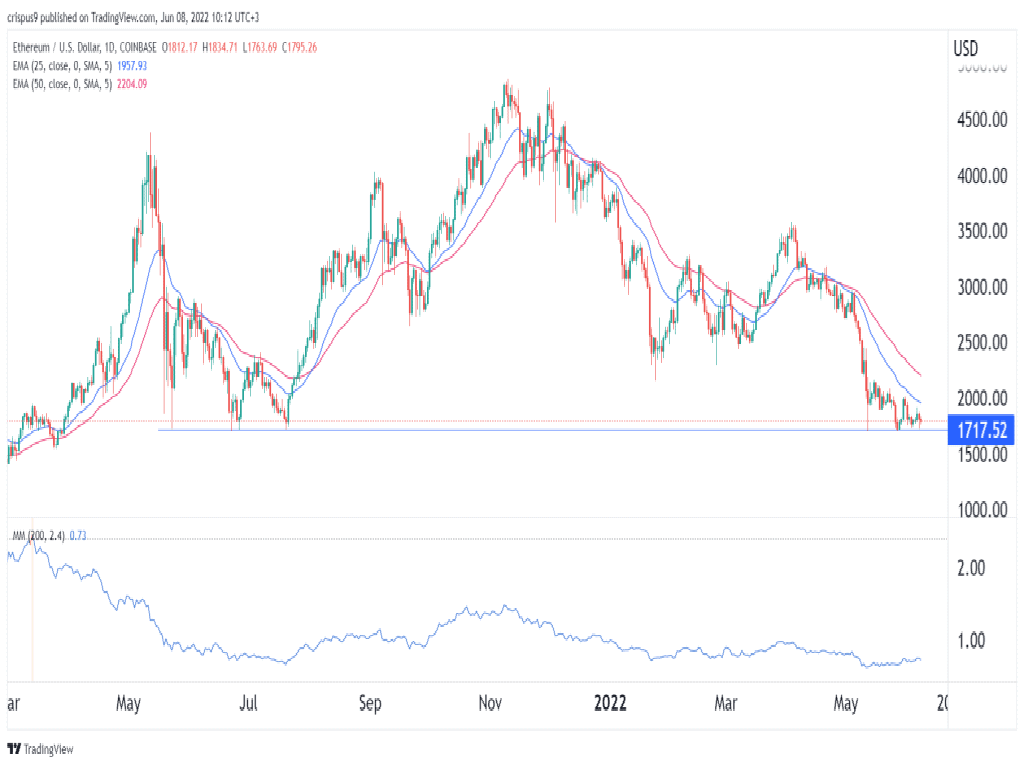
Task: Click the 4500.00 price axis label
Action: (978, 120)
